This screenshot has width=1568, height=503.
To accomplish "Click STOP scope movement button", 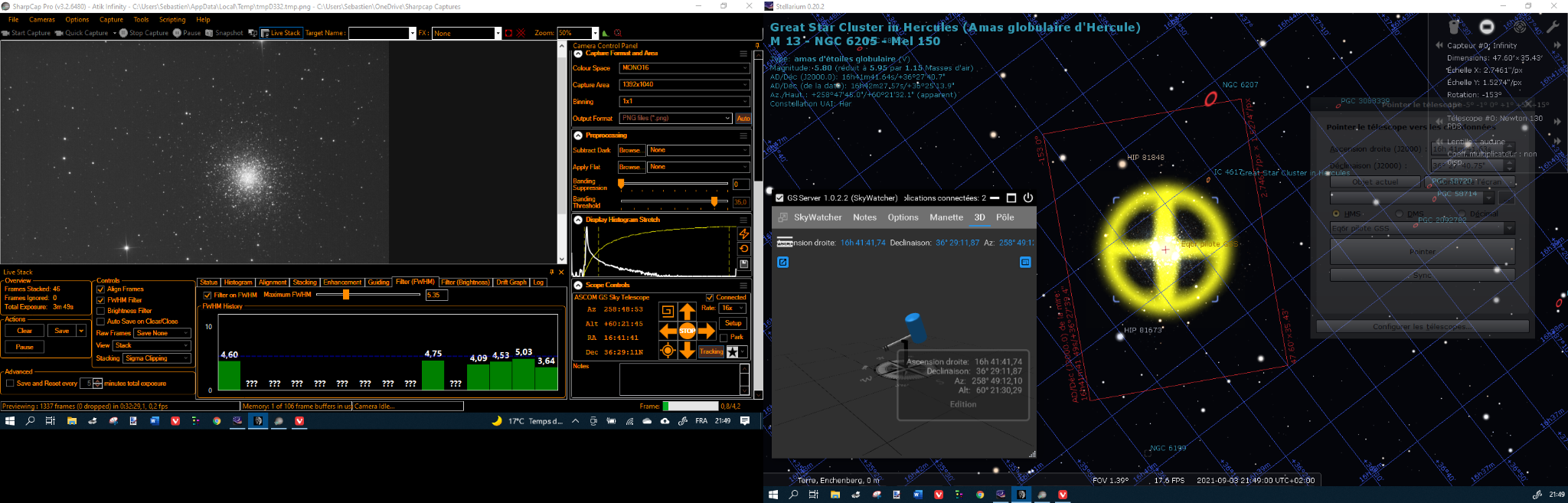I will [688, 331].
